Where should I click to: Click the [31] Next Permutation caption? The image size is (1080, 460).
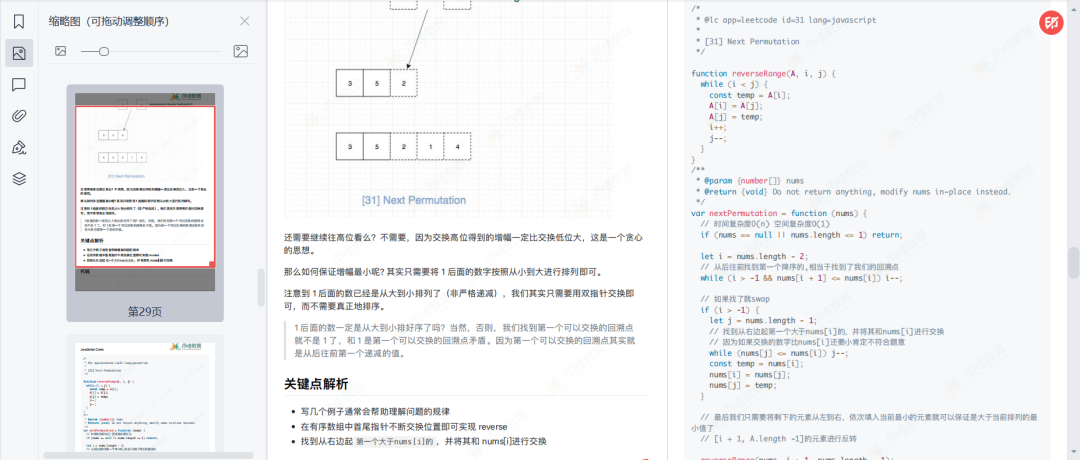[x=414, y=200]
